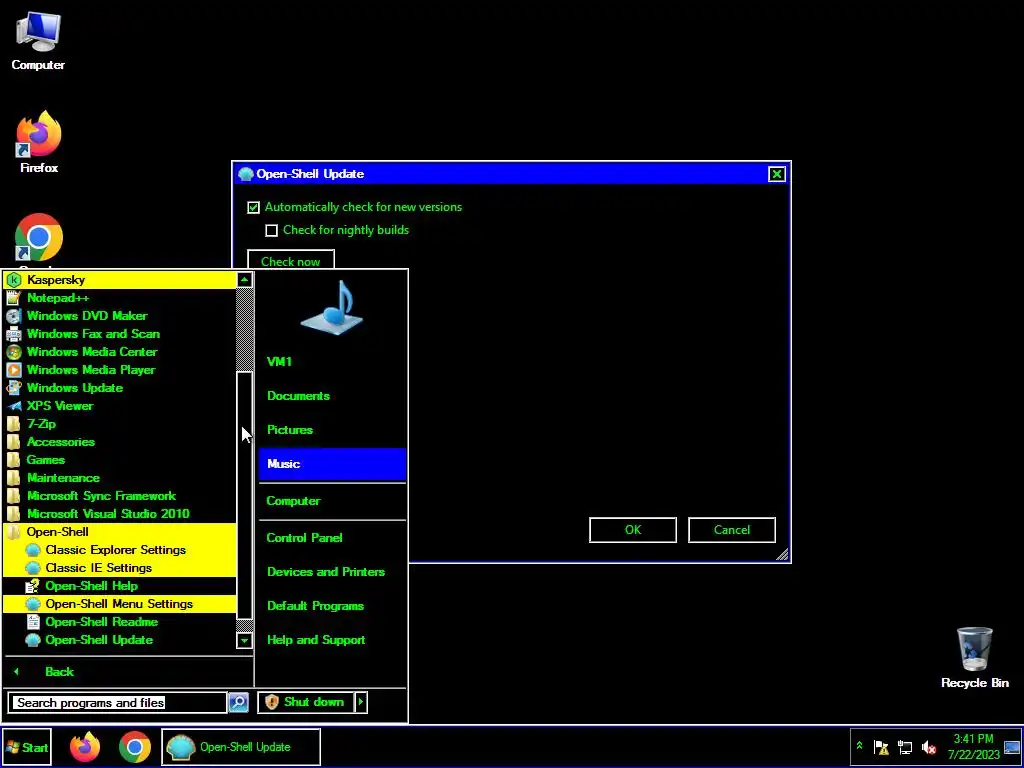Click the search magnifier icon

[238, 703]
